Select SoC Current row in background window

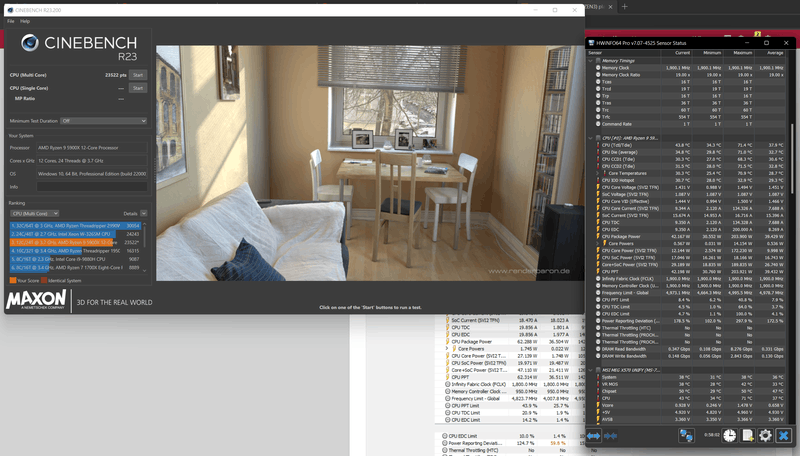pos(509,320)
